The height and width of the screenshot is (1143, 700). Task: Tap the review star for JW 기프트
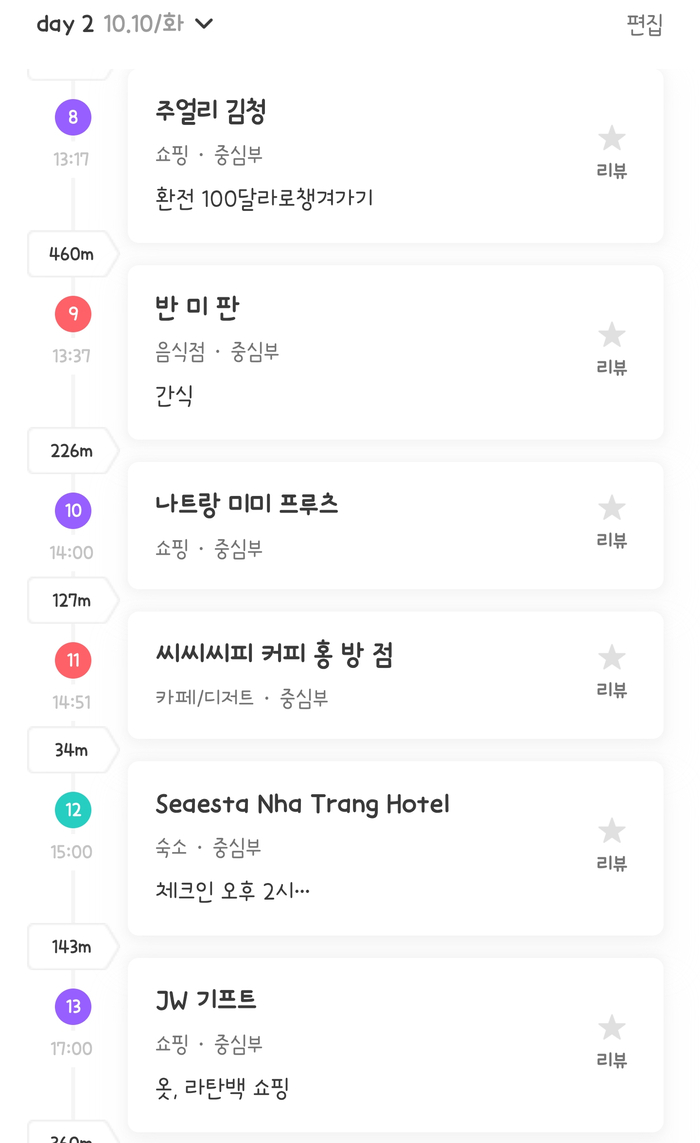pyautogui.click(x=611, y=1029)
